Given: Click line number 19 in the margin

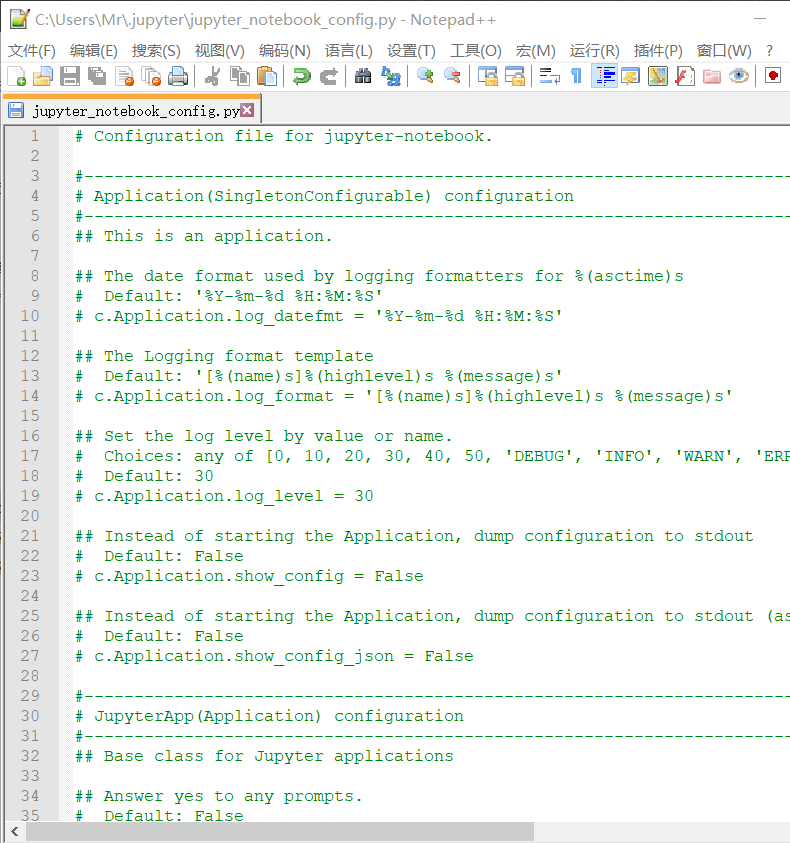Looking at the screenshot, I should [x=30, y=496].
